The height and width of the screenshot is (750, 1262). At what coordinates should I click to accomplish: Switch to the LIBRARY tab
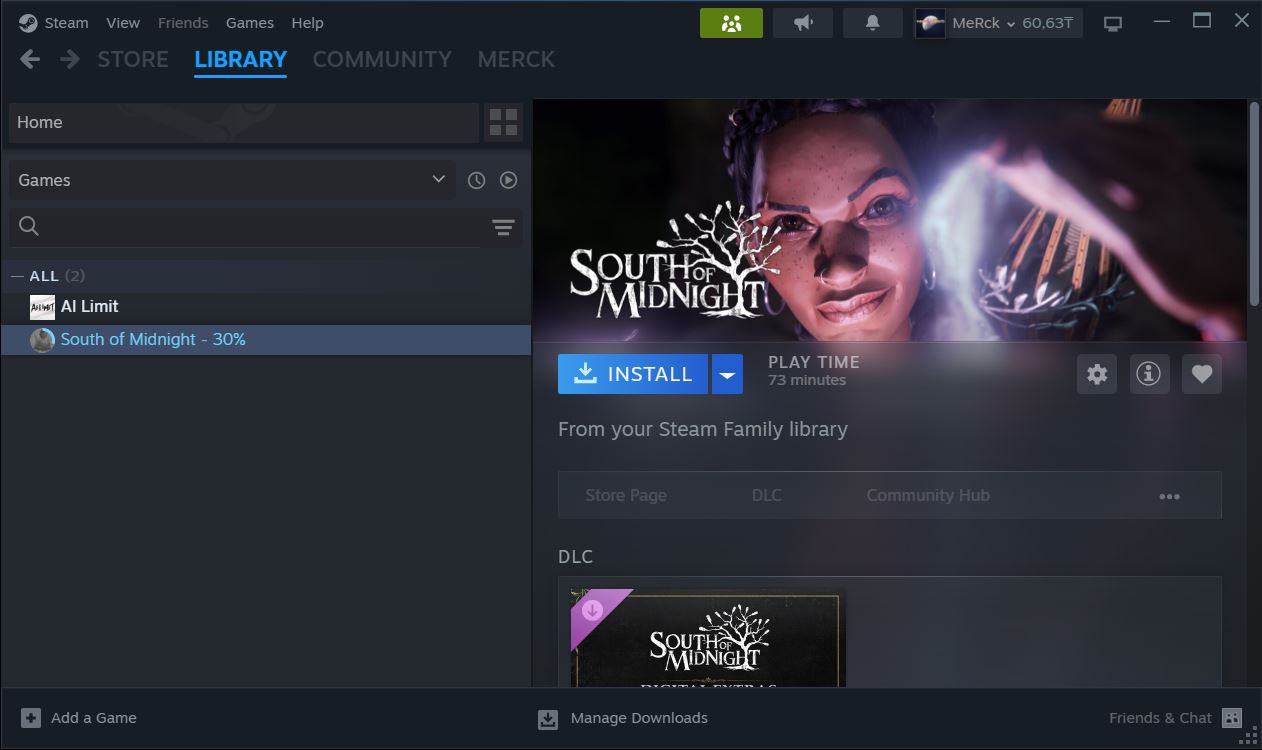(x=240, y=59)
